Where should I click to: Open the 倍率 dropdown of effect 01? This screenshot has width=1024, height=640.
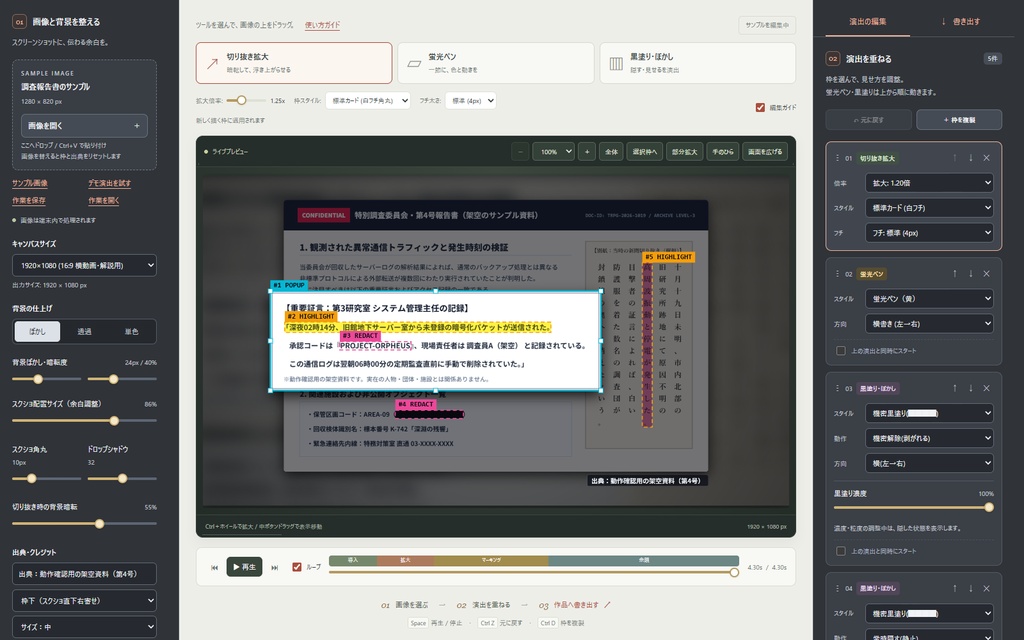coord(929,183)
